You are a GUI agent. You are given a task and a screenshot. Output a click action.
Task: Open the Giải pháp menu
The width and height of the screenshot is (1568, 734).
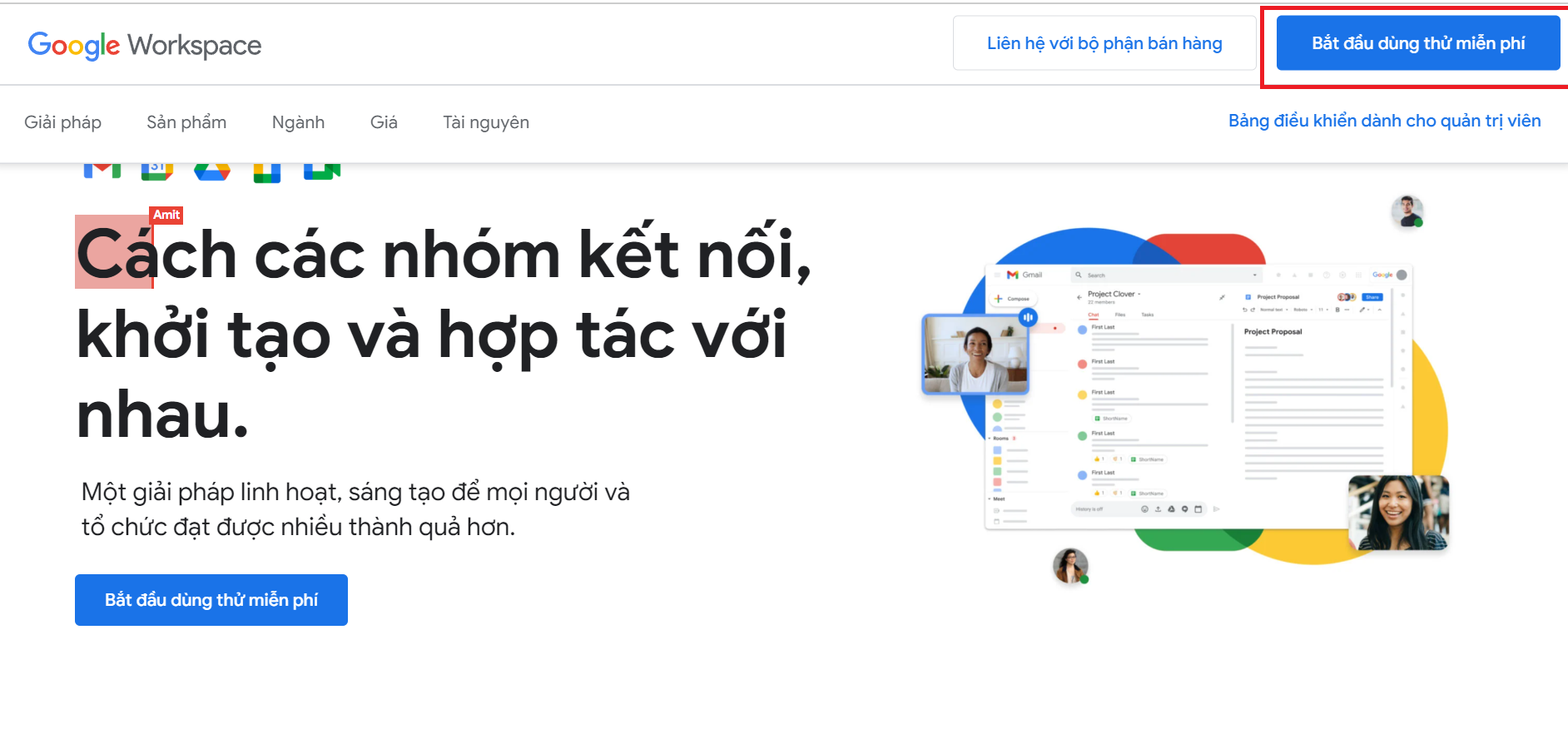point(62,122)
